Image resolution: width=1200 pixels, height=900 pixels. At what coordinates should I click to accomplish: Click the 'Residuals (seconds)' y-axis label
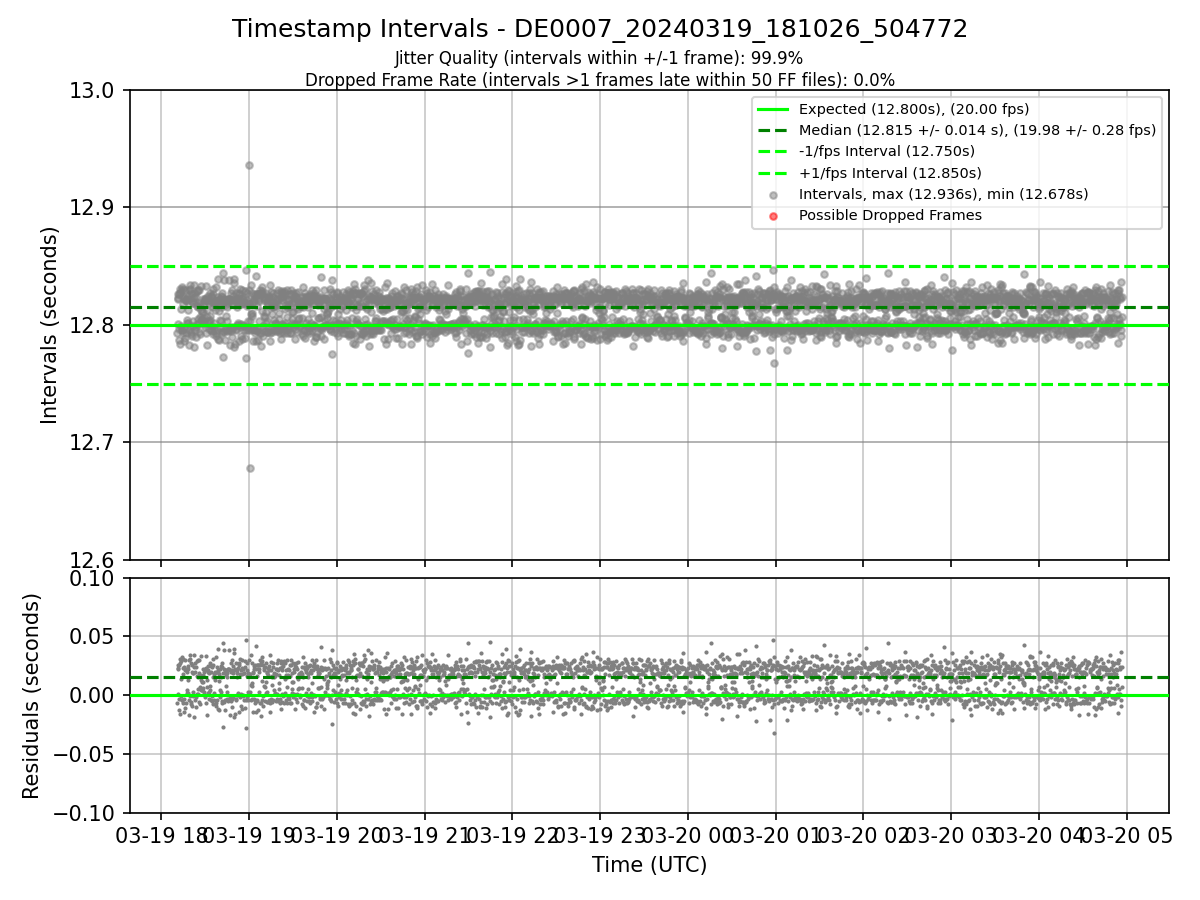click(x=32, y=696)
